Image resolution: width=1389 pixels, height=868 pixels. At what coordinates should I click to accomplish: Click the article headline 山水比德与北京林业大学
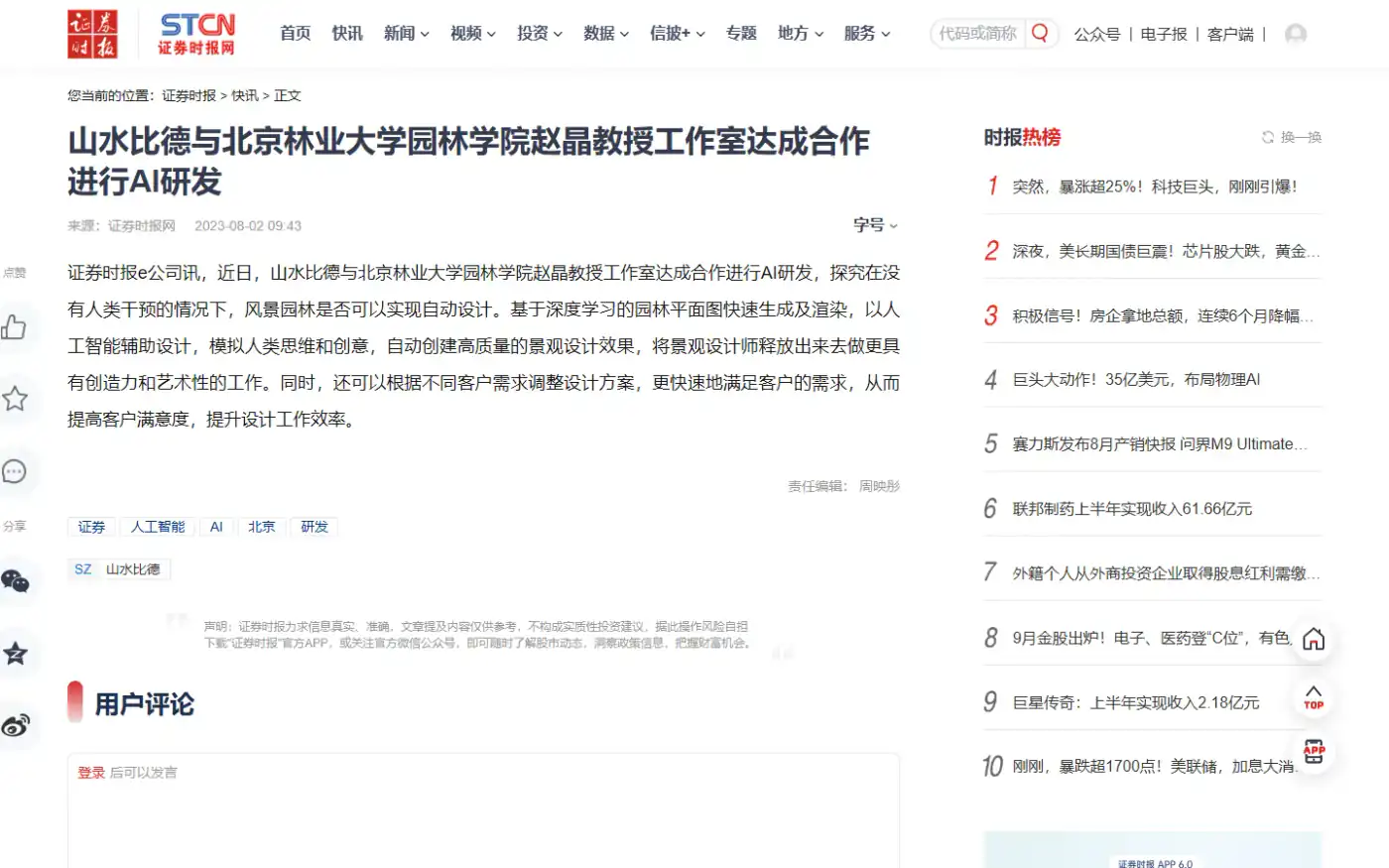(x=469, y=161)
